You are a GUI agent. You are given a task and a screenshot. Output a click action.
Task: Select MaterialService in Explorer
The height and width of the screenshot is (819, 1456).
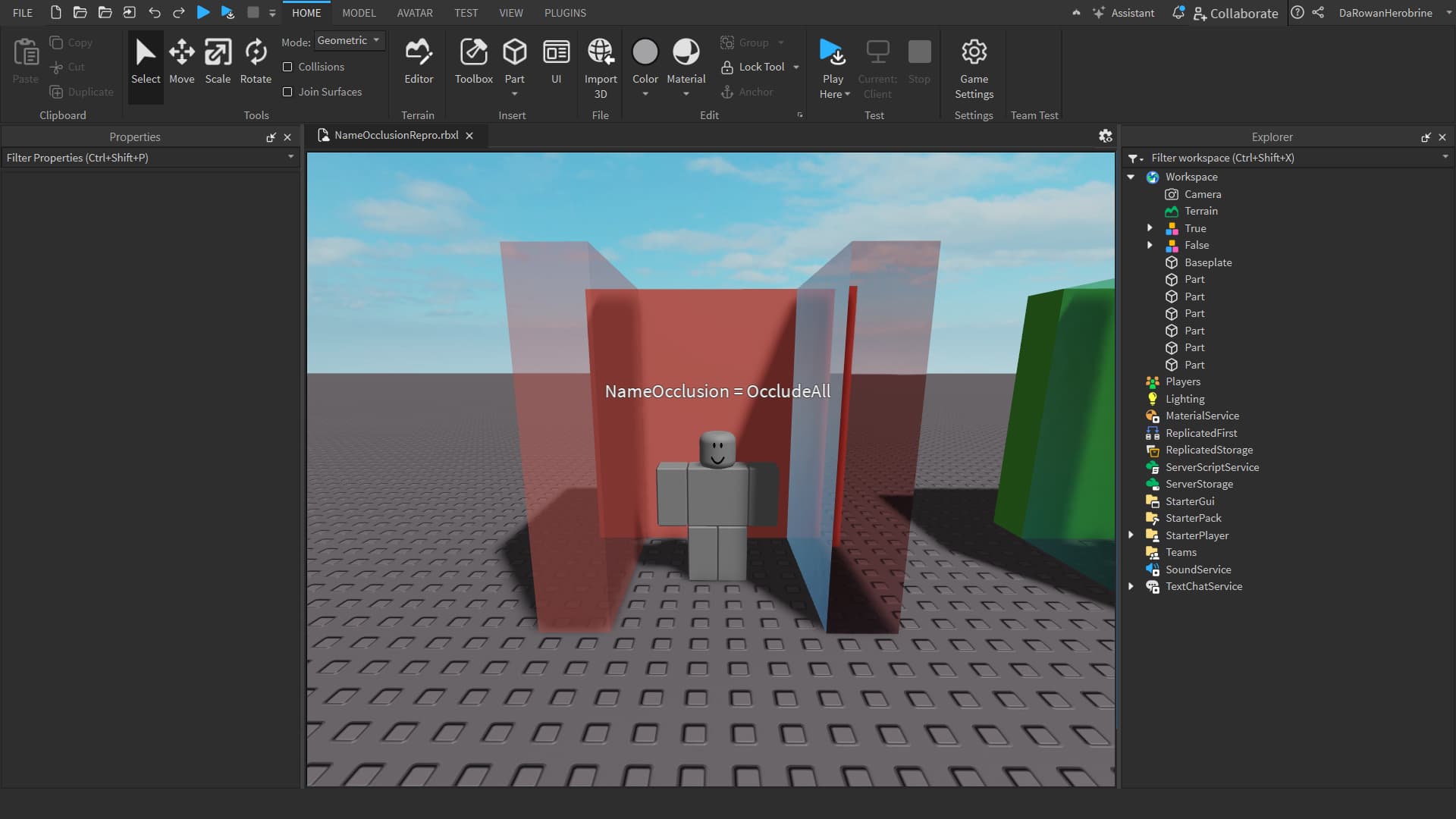click(1202, 416)
